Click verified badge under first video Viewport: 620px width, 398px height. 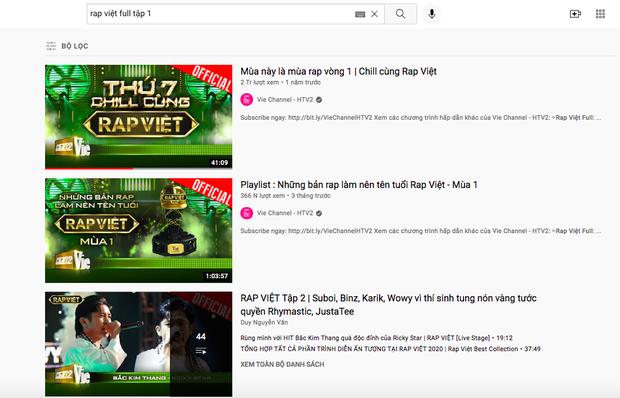(319, 100)
